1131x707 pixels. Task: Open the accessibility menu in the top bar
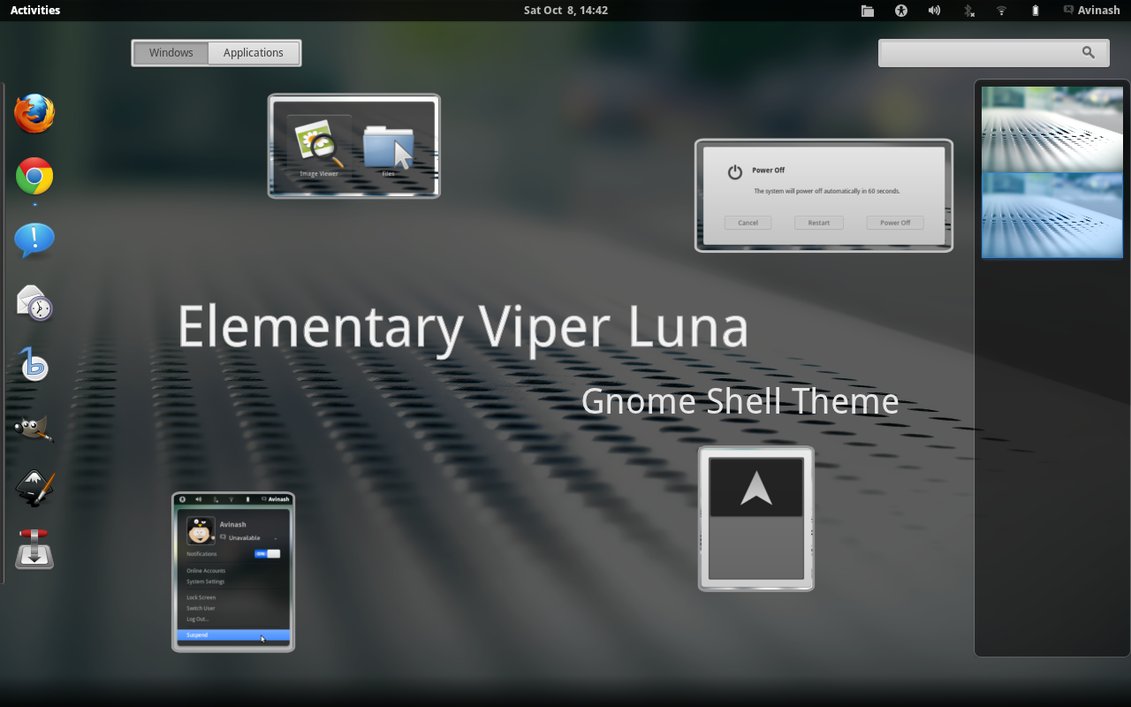coord(900,10)
